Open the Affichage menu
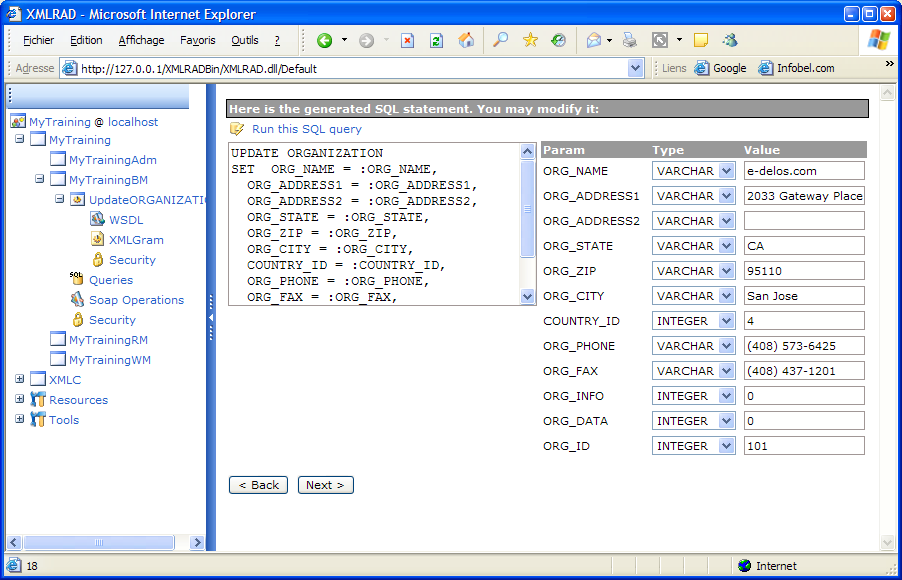The image size is (902, 580). click(141, 41)
